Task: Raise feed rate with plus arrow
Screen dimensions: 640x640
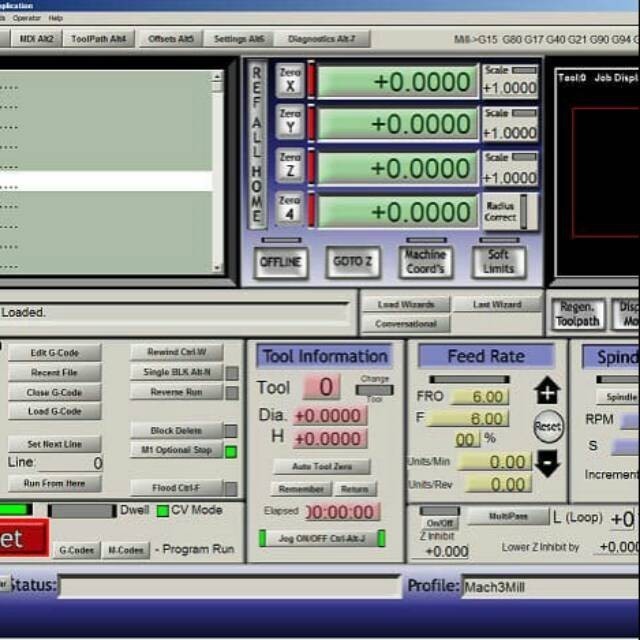Action: tap(547, 390)
